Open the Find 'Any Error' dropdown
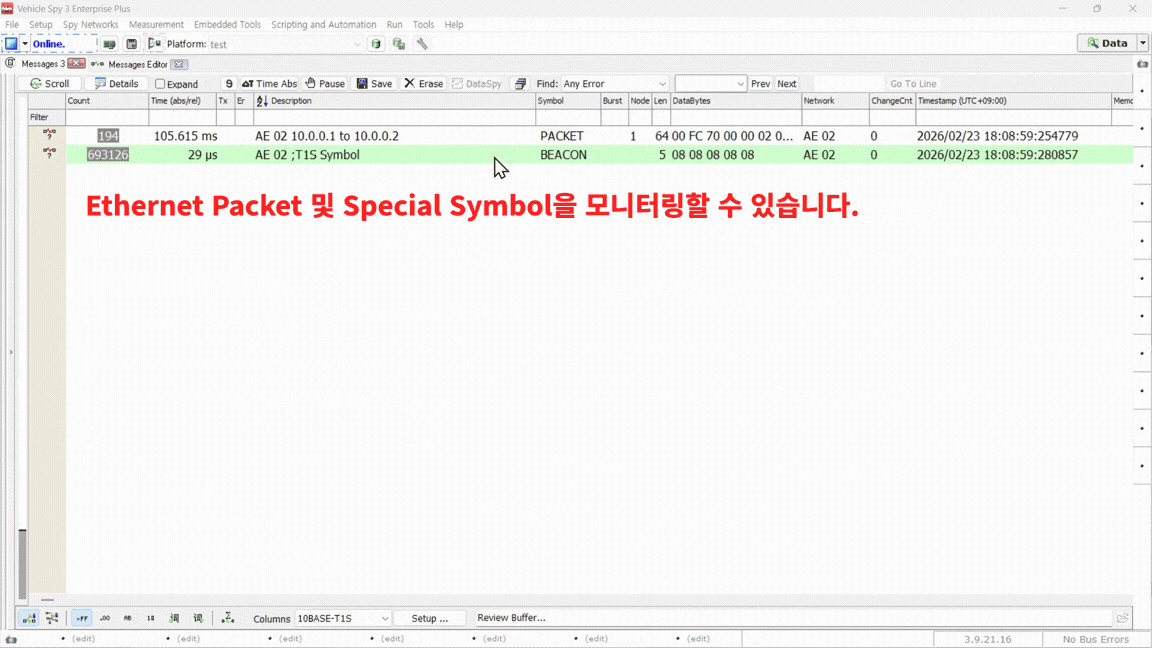The height and width of the screenshot is (648, 1152). click(614, 84)
